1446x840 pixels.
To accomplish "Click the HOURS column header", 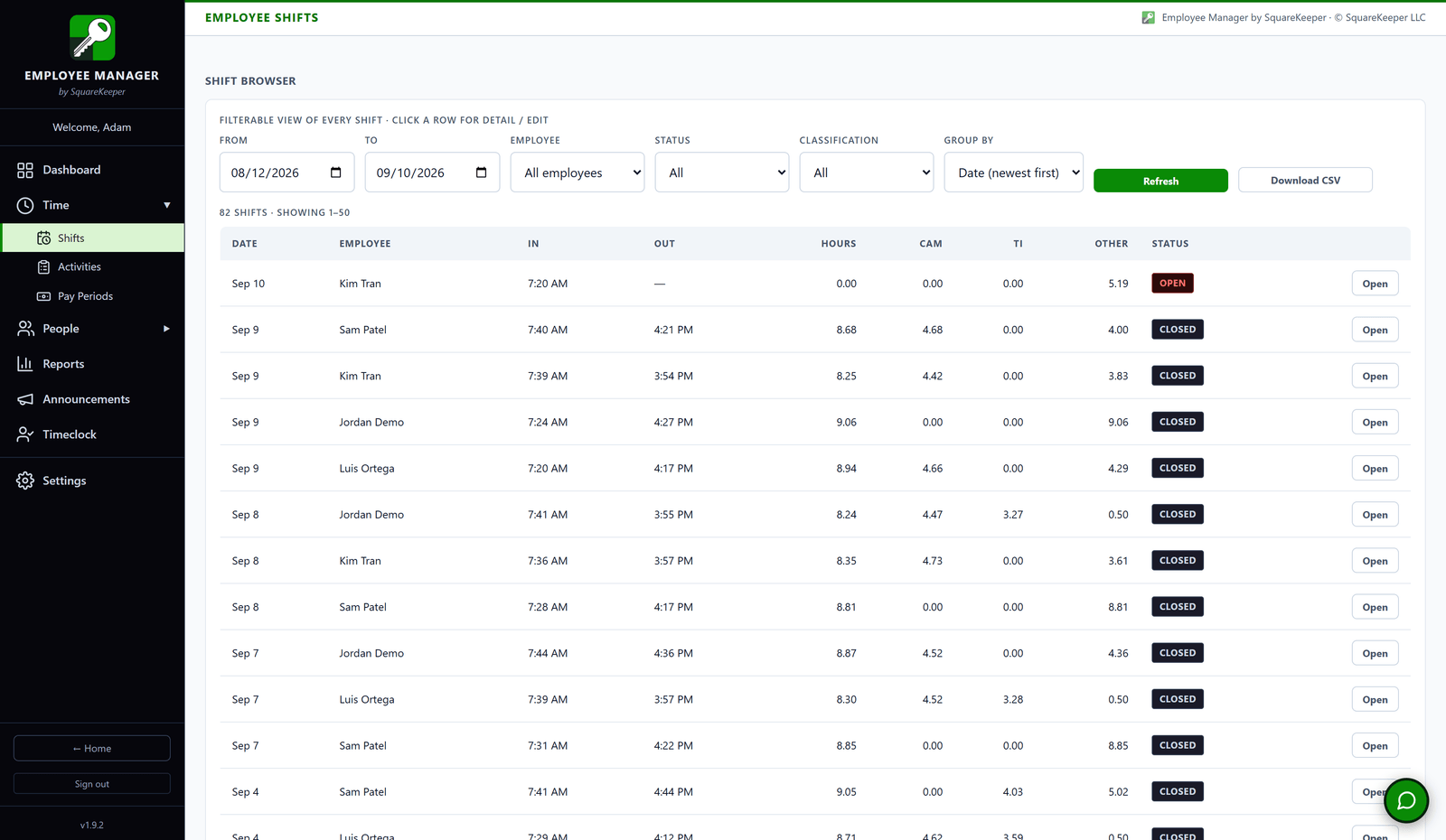I will 838,244.
